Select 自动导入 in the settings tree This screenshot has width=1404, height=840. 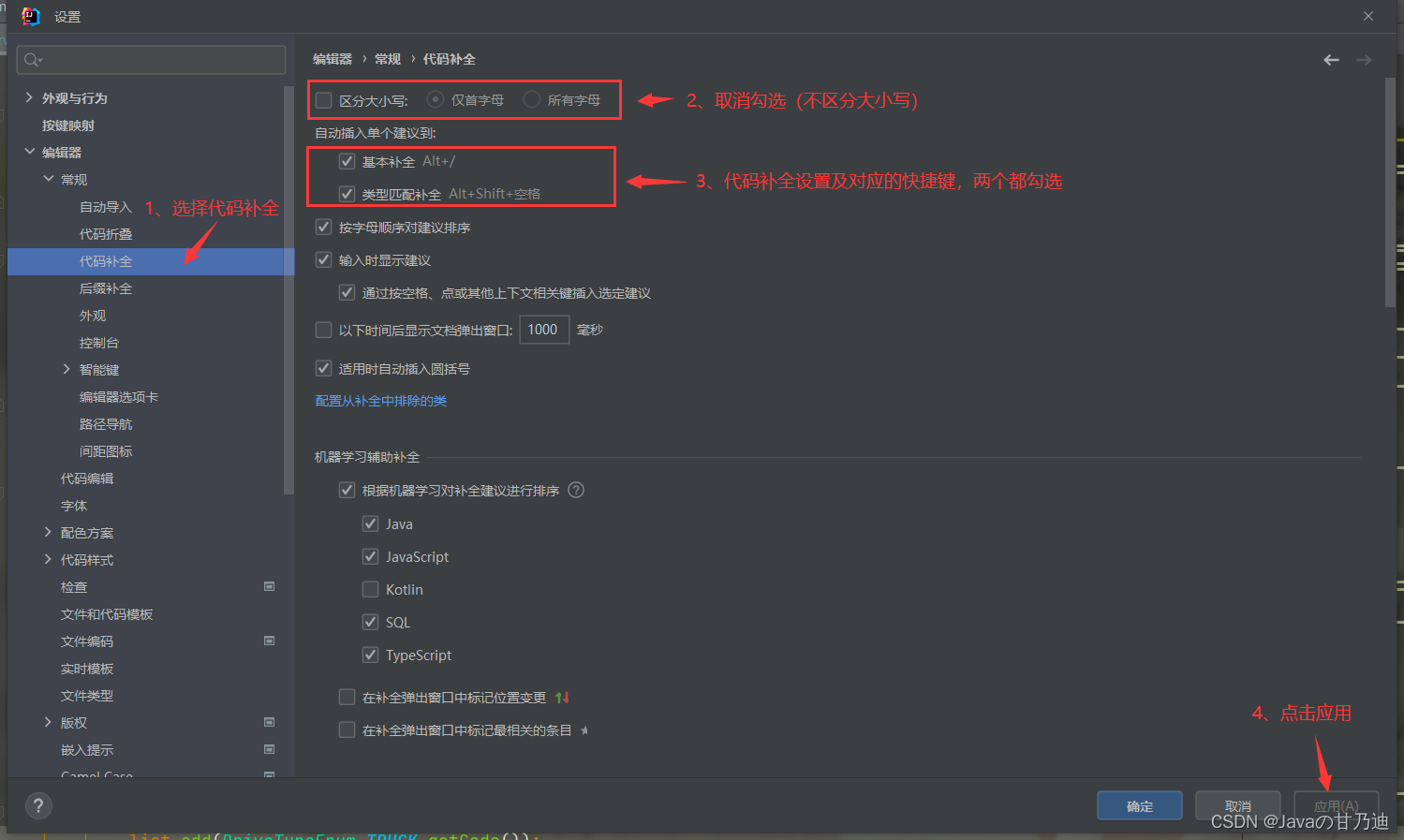click(x=106, y=207)
